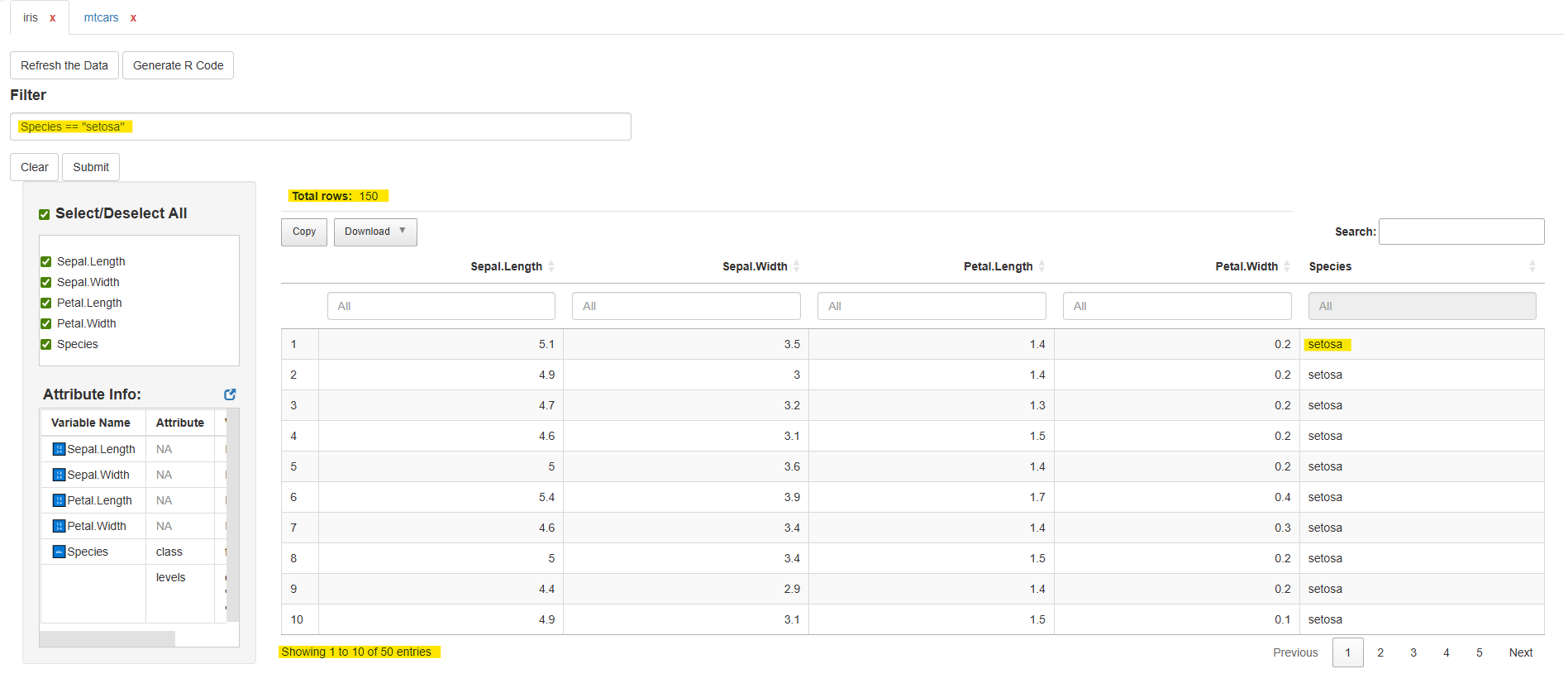Open the Species column filter box

1422,306
